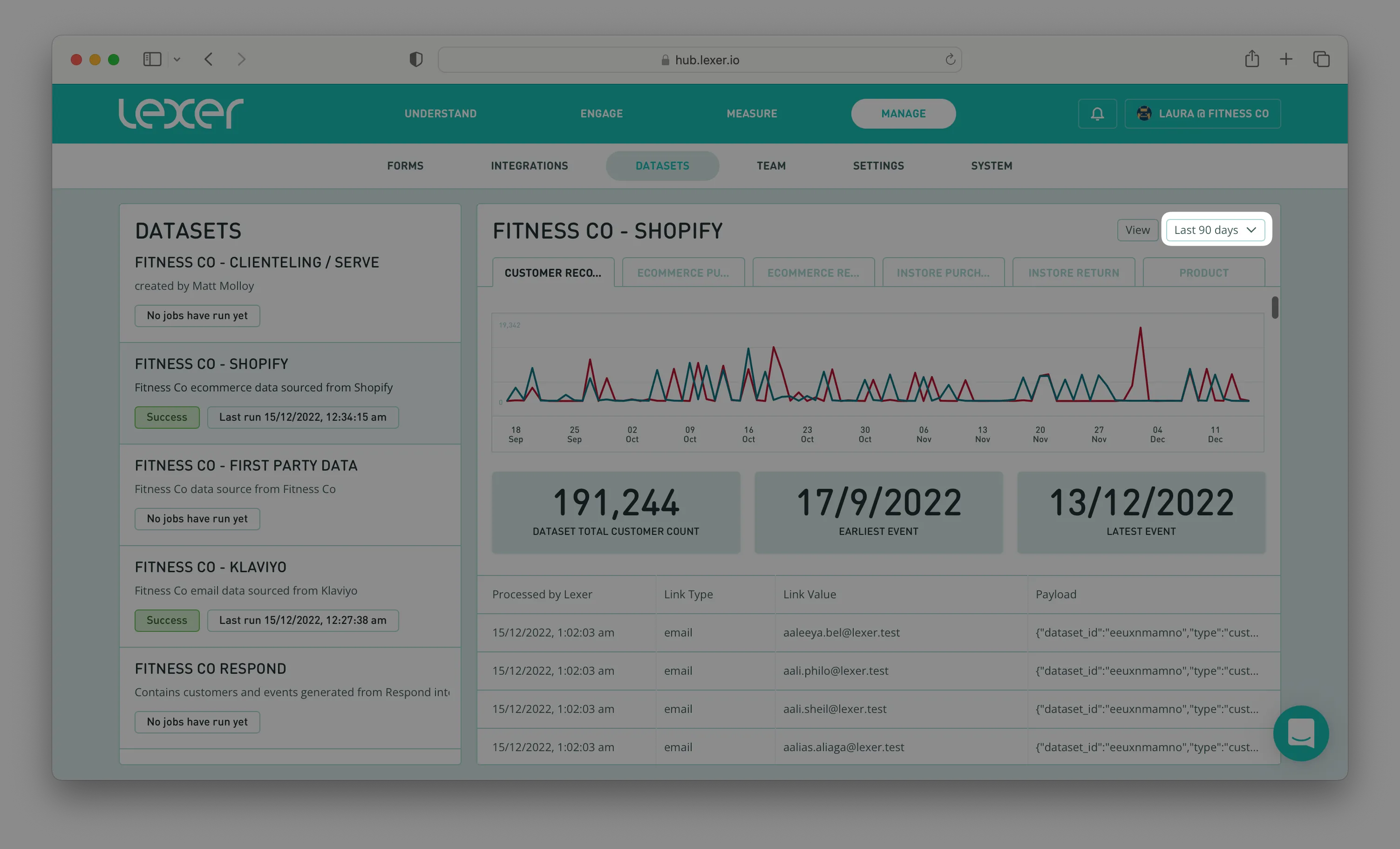
Task: Open the Last 90 days dropdown
Action: click(1215, 230)
